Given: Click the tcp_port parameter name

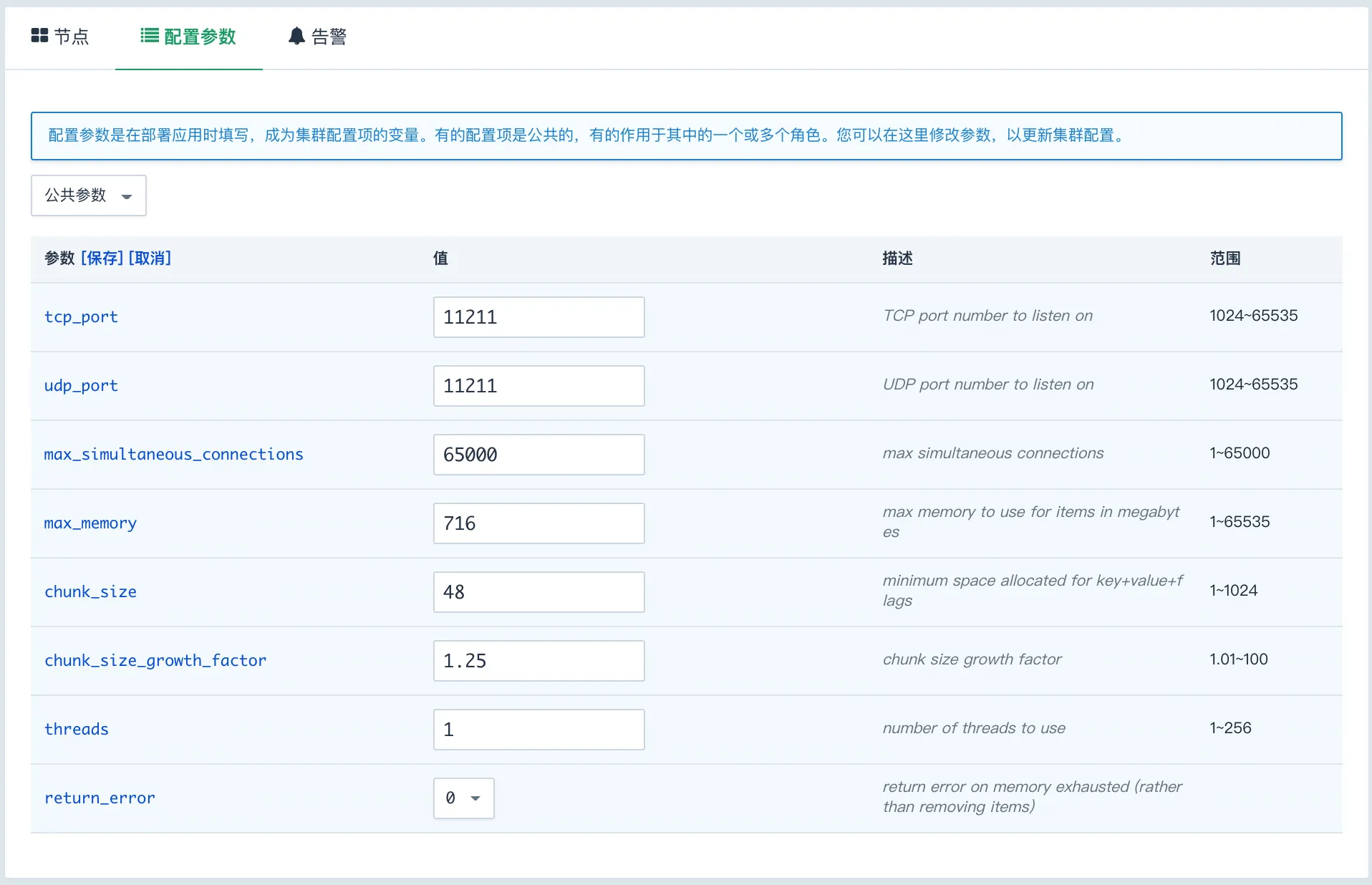Looking at the screenshot, I should [x=81, y=317].
